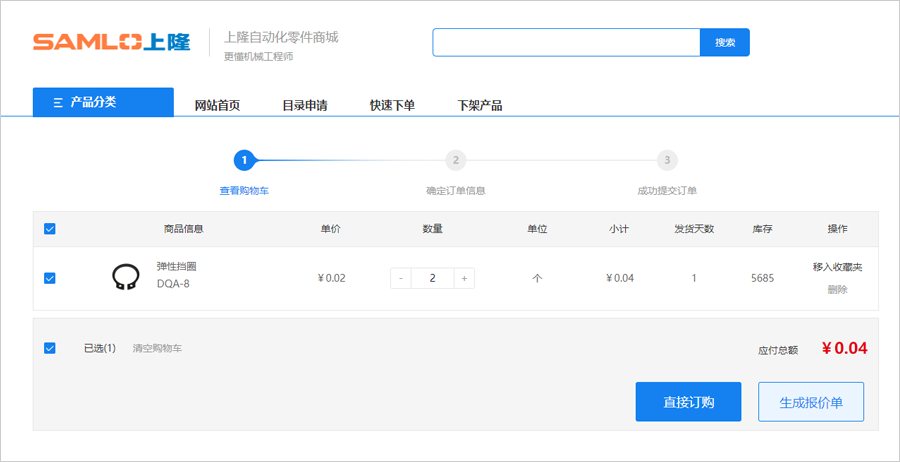Click the 移入收藏夹 link
This screenshot has width=900, height=462.
837,267
